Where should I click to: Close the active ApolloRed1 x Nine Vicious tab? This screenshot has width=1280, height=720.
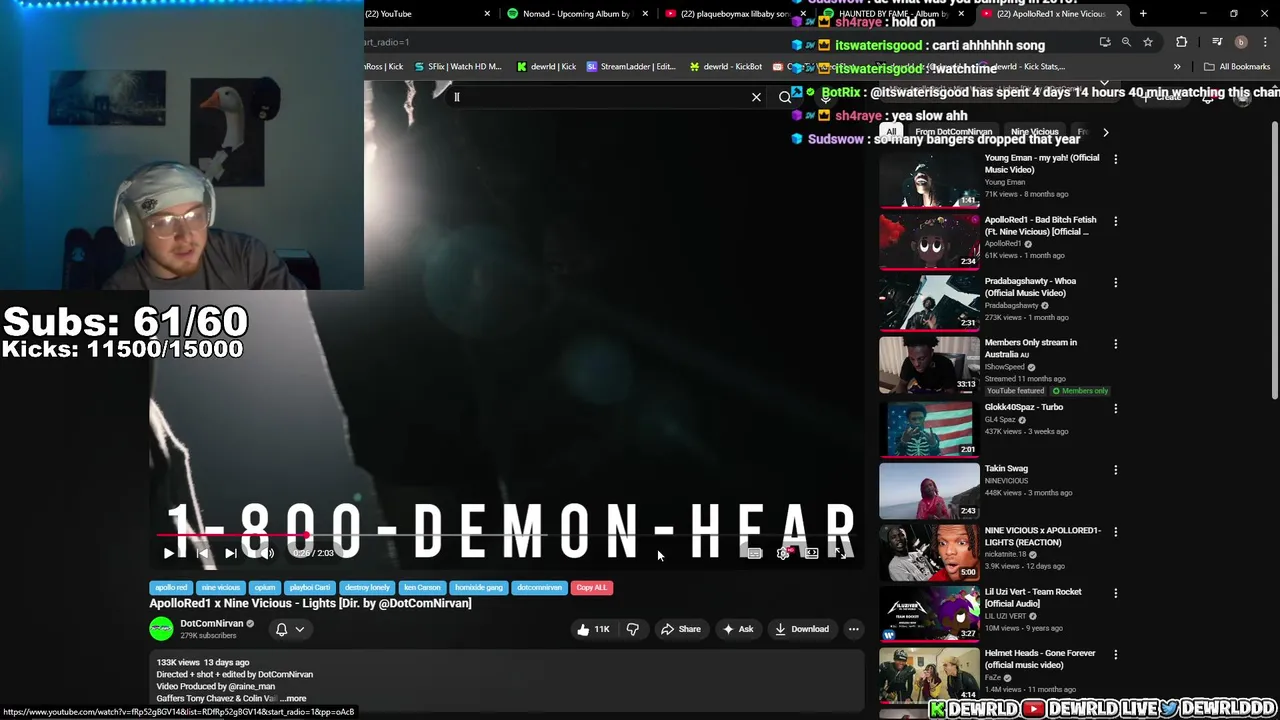click(x=1119, y=14)
